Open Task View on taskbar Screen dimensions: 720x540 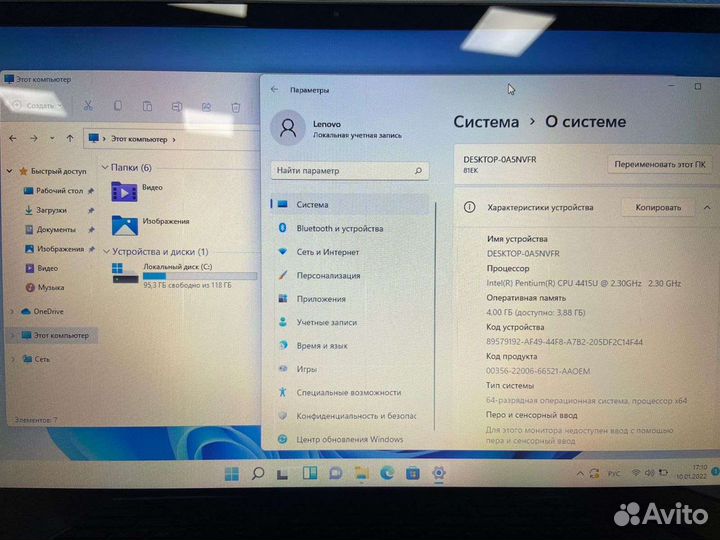coord(282,474)
